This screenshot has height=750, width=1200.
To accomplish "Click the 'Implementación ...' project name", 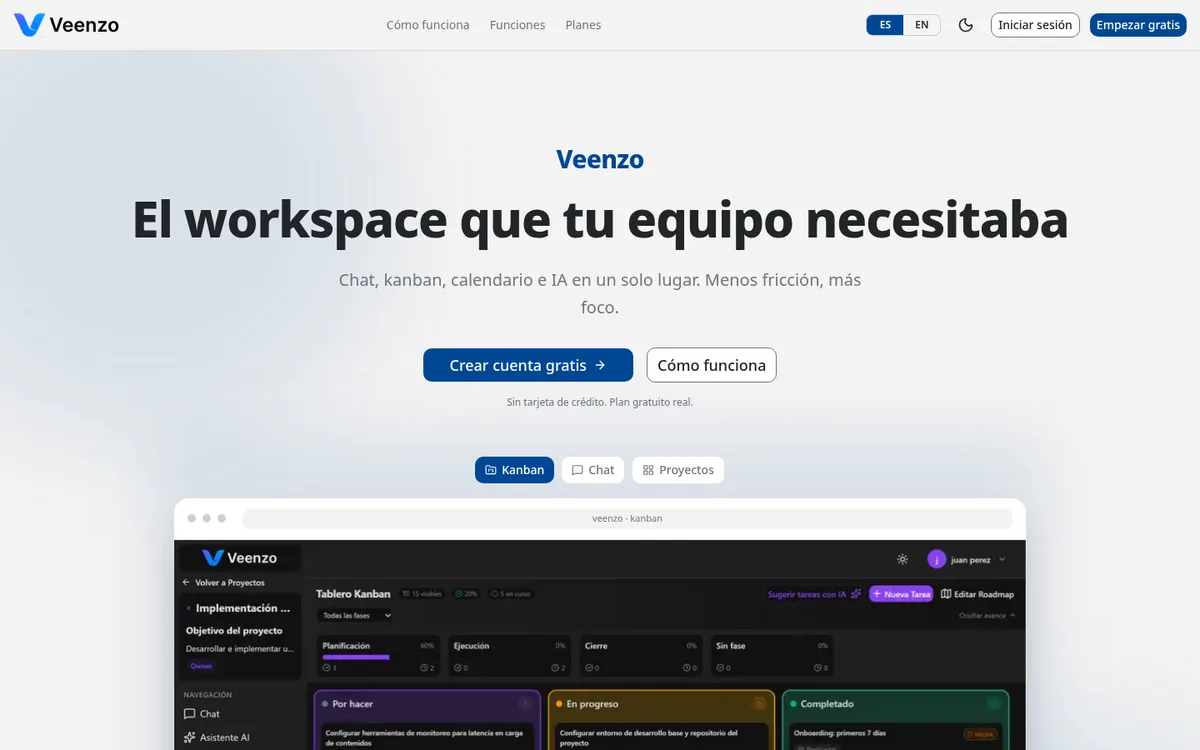I will [243, 608].
